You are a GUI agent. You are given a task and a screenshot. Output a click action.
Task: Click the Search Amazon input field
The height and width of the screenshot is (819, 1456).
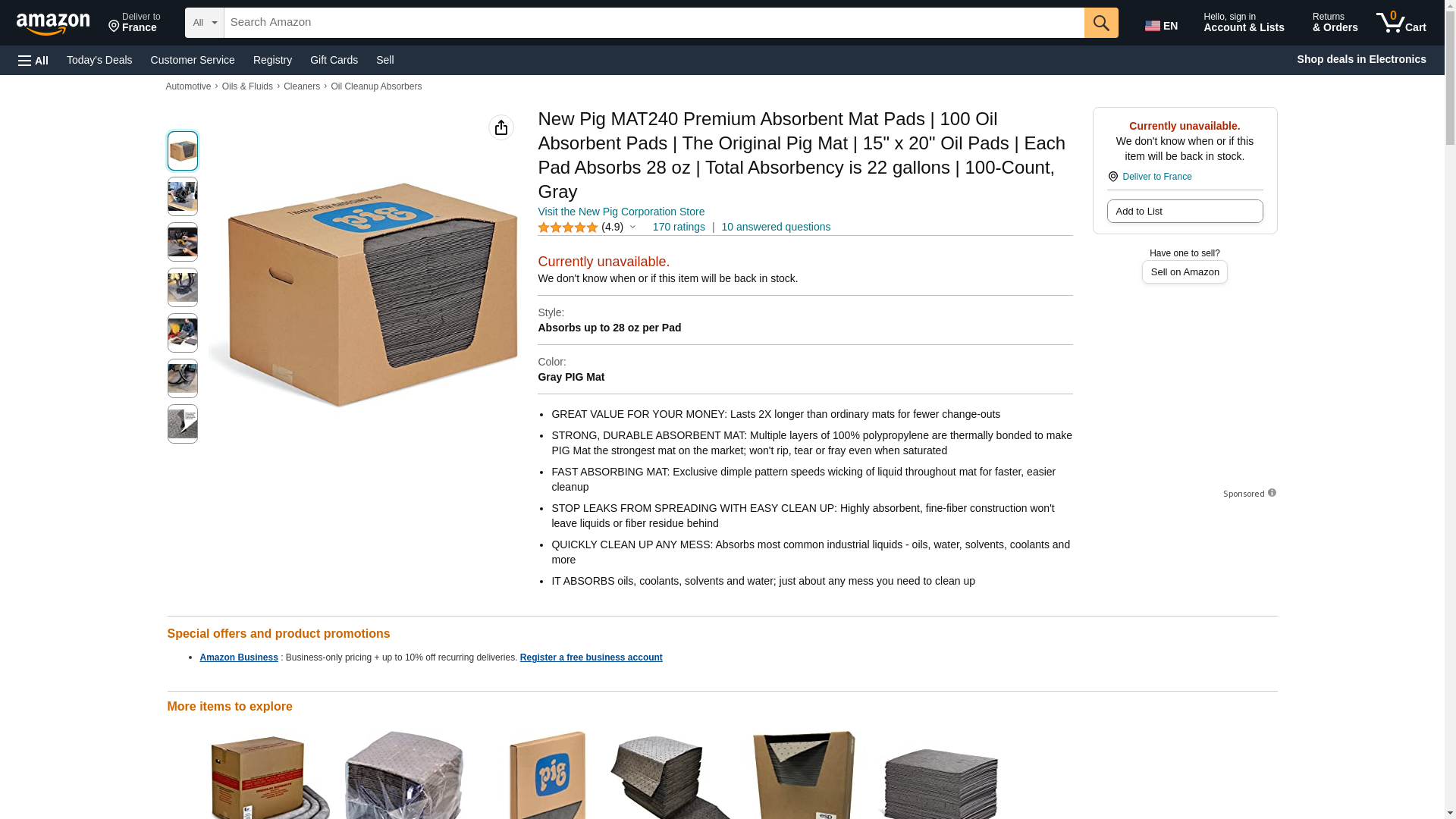[x=654, y=23]
